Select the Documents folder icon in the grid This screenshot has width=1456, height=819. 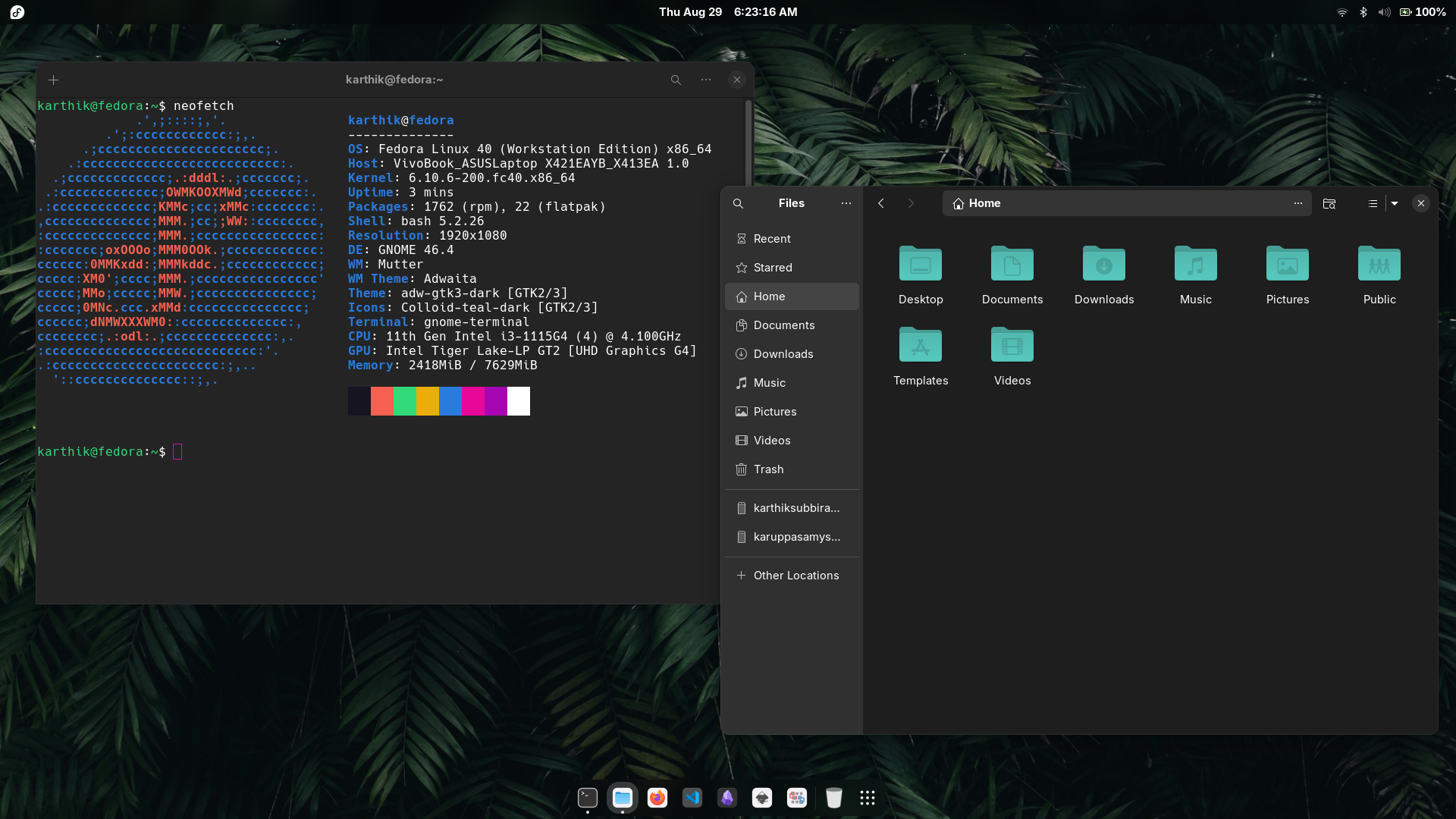1012,263
